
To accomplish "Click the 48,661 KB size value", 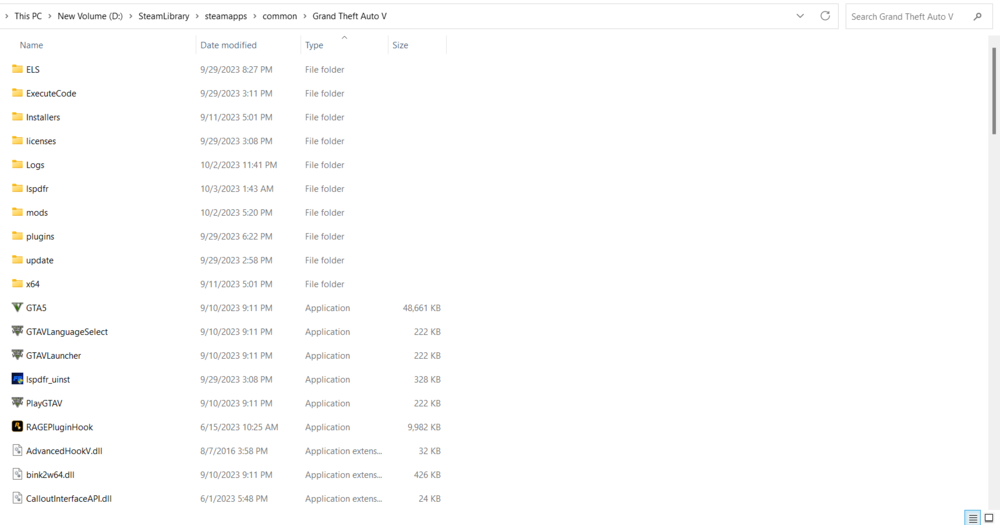I will (422, 307).
